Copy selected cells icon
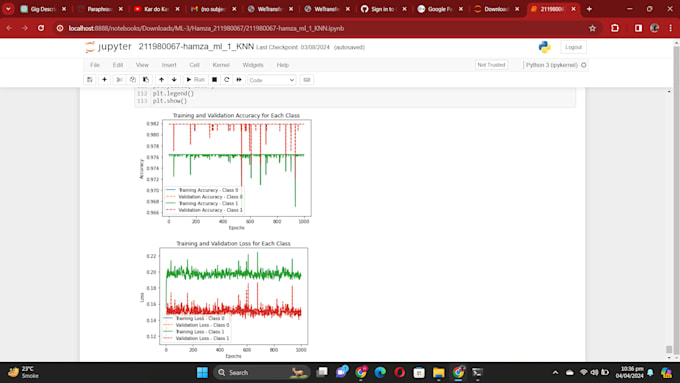 pyautogui.click(x=133, y=80)
